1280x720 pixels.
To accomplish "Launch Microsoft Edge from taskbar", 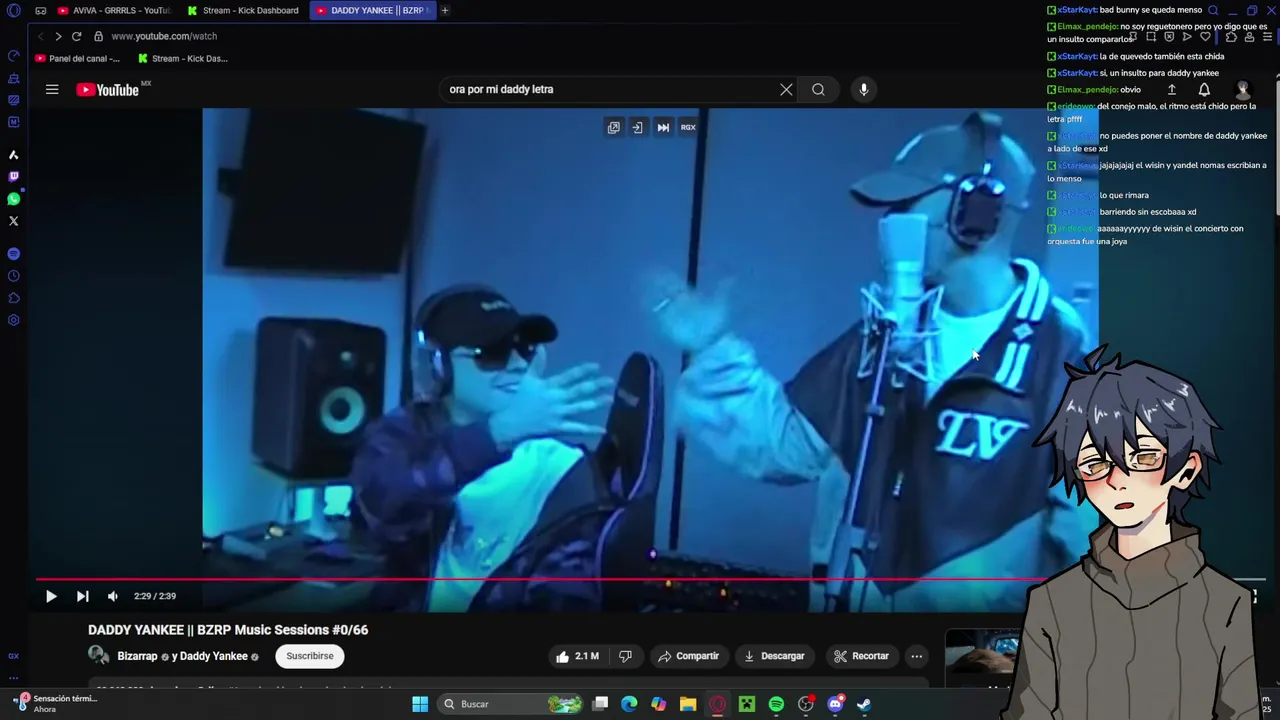I will [629, 704].
